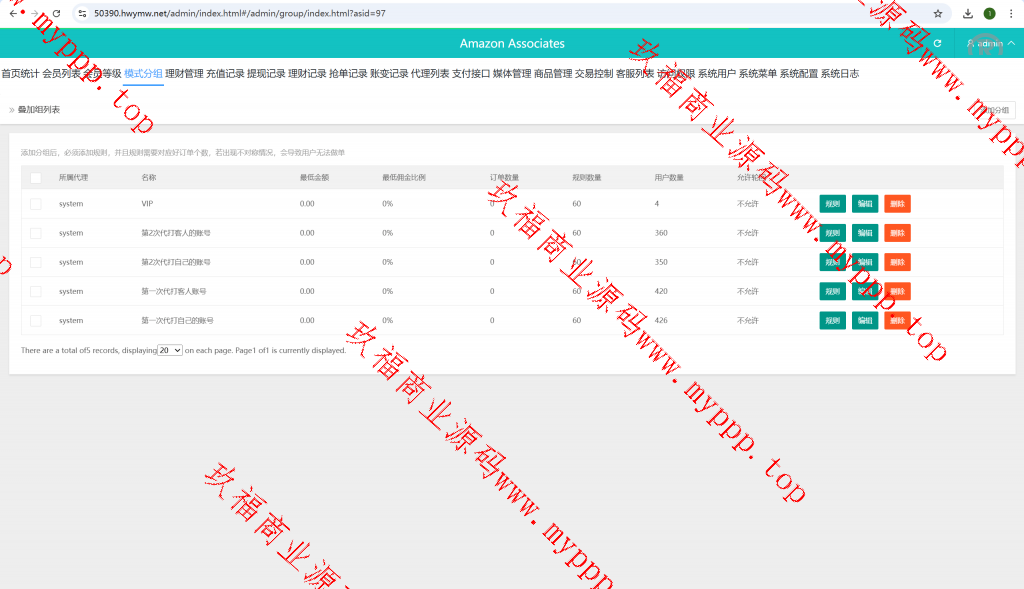The image size is (1024, 589).
Task: Select checkbox for 第一次代打自己的账号 row
Action: pyautogui.click(x=36, y=321)
